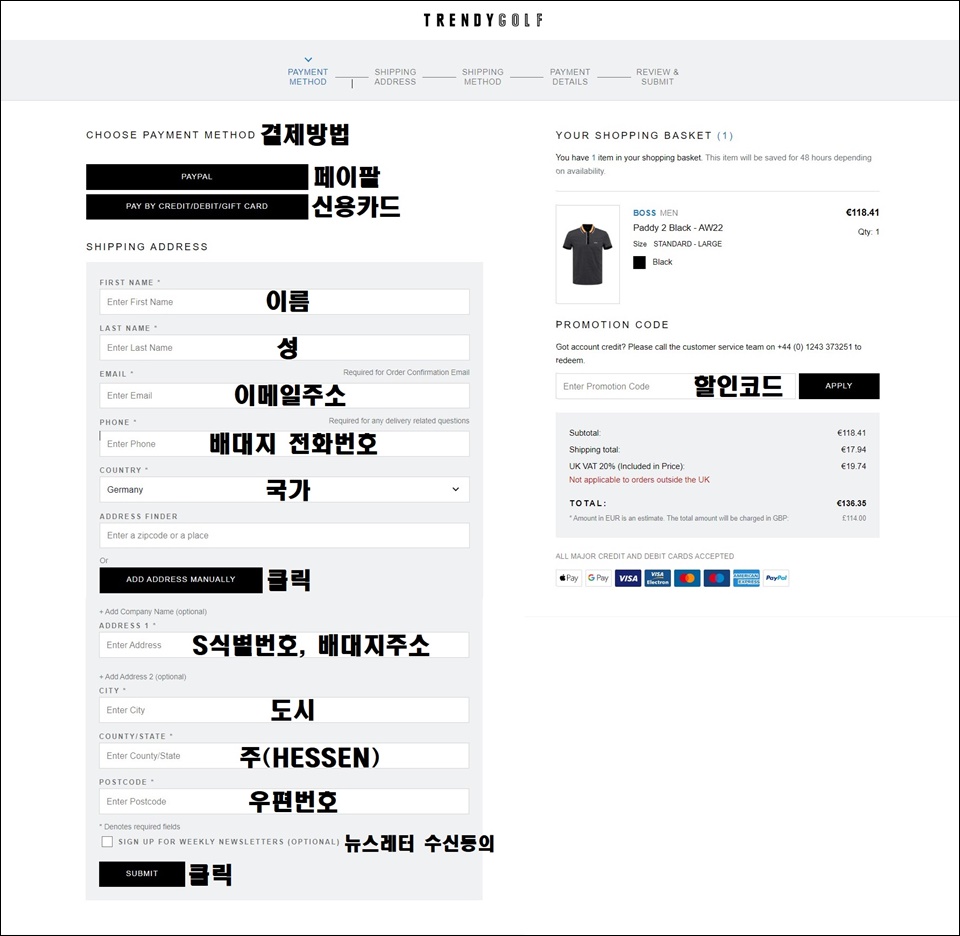Click the 'Denotes required fields' note
The width and height of the screenshot is (960, 936).
[140, 826]
